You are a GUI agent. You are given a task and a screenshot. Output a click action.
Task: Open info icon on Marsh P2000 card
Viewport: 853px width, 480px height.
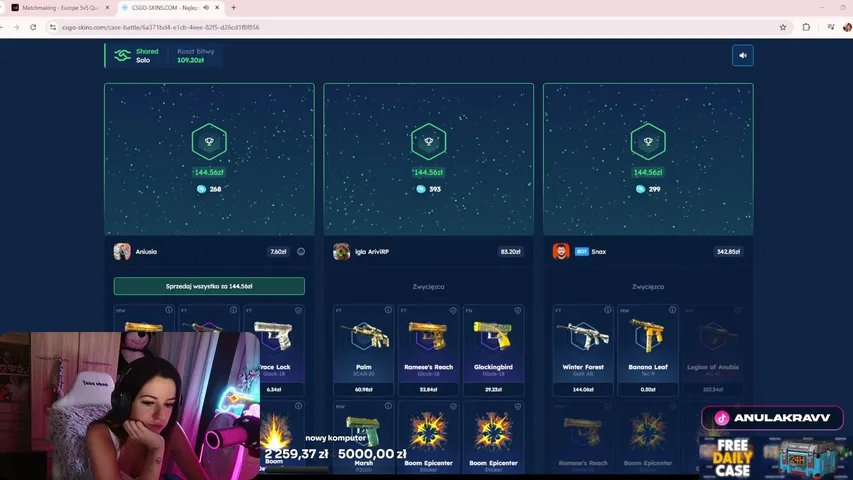[388, 406]
